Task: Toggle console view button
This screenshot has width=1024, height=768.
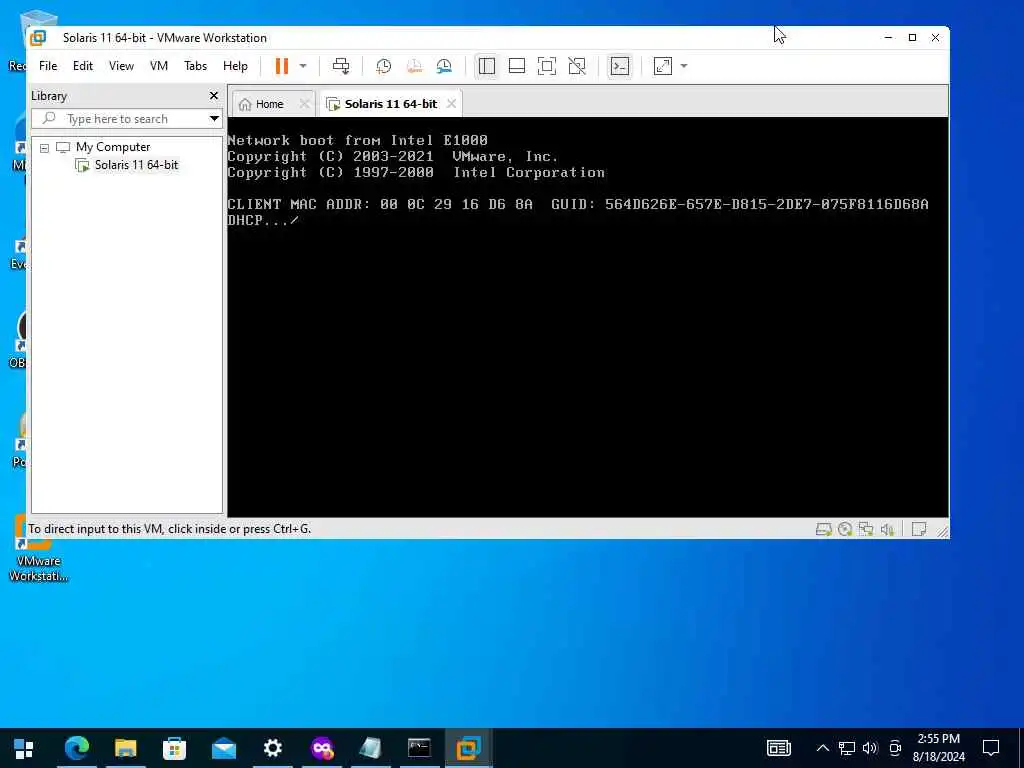Action: click(619, 66)
